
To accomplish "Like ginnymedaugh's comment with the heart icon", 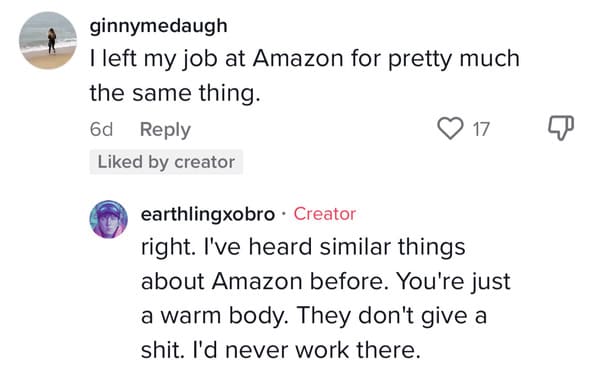I will pos(450,128).
